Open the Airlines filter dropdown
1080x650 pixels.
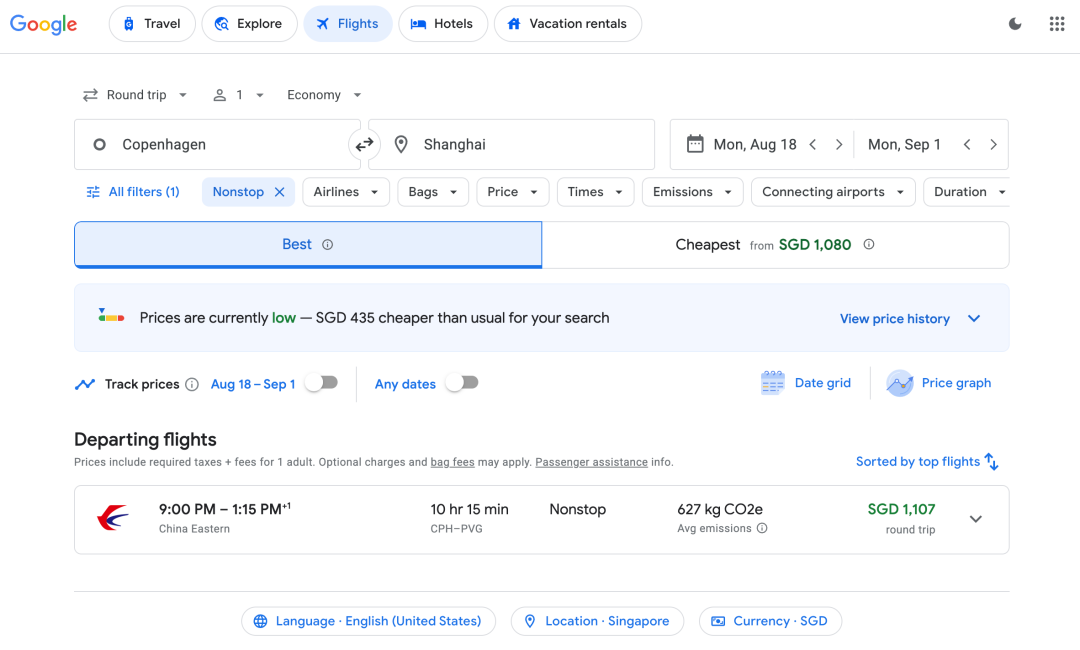[346, 192]
